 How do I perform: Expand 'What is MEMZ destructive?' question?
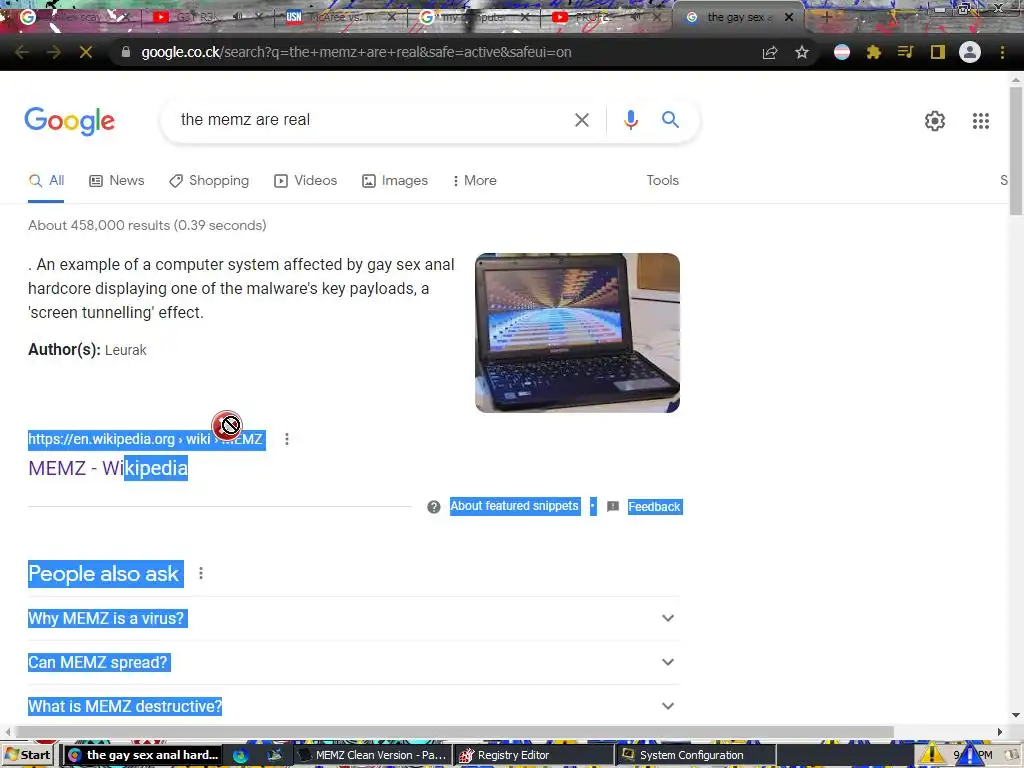pyautogui.click(x=354, y=706)
